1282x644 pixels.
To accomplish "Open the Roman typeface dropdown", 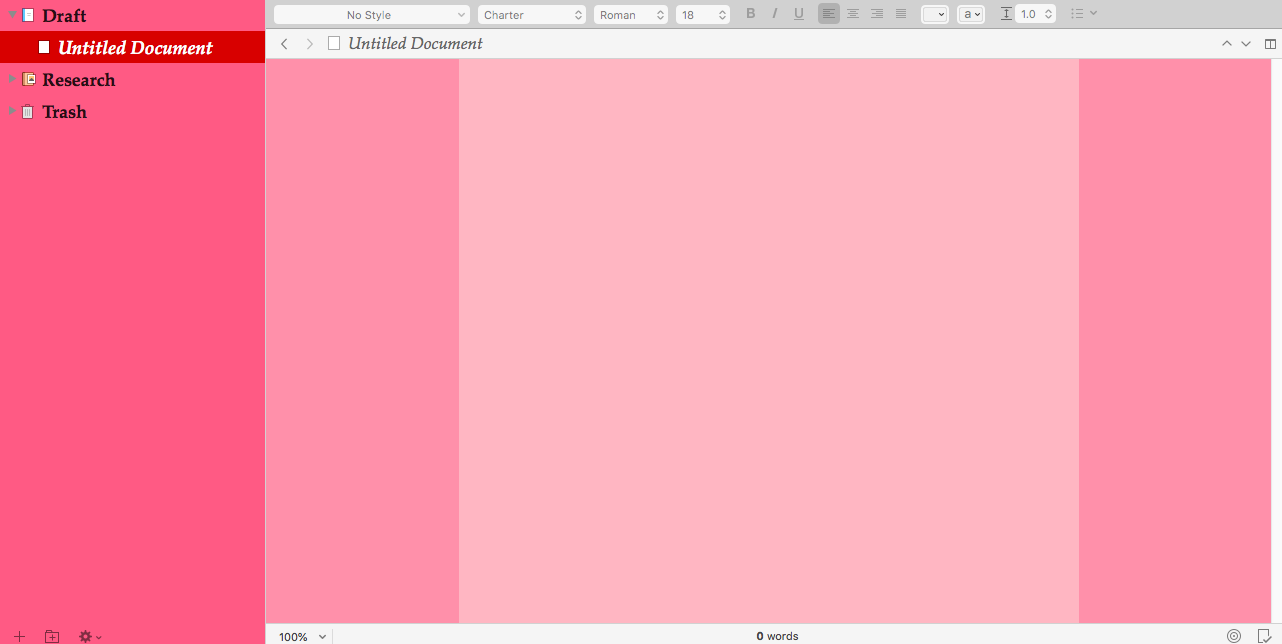I will pos(631,14).
